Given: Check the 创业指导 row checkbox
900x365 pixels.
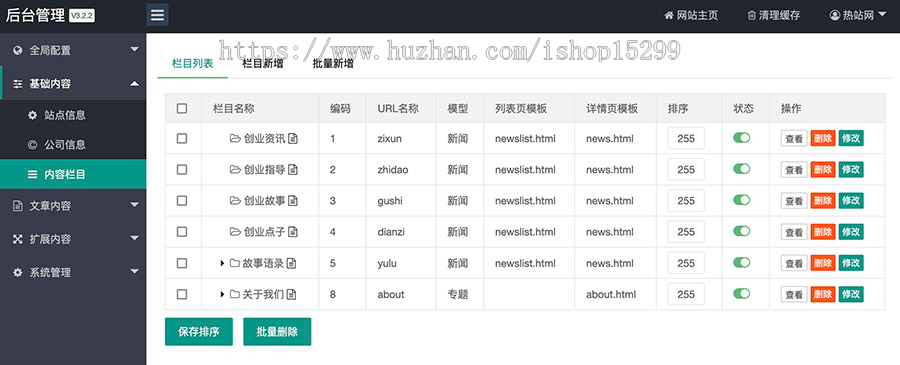Looking at the screenshot, I should click(x=182, y=169).
